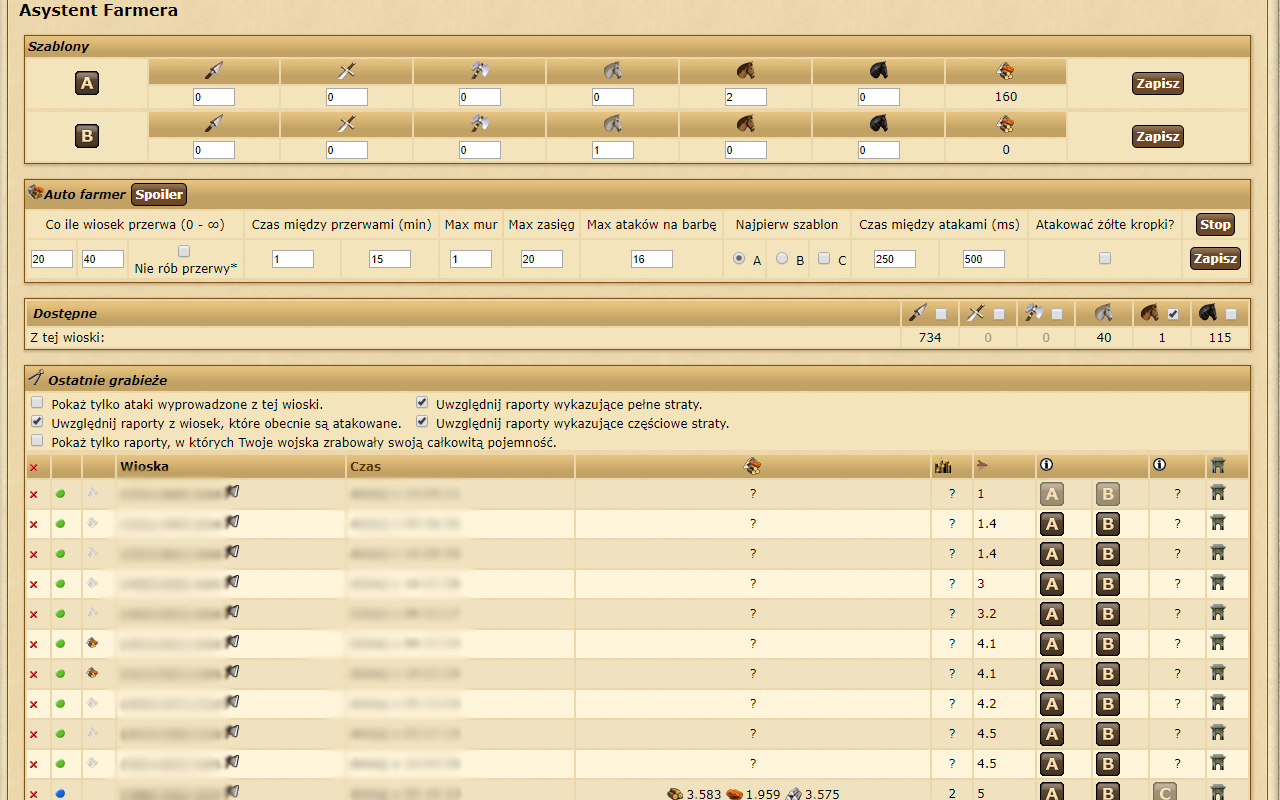
Task: Click the haul icon in the table header
Action: tap(753, 466)
